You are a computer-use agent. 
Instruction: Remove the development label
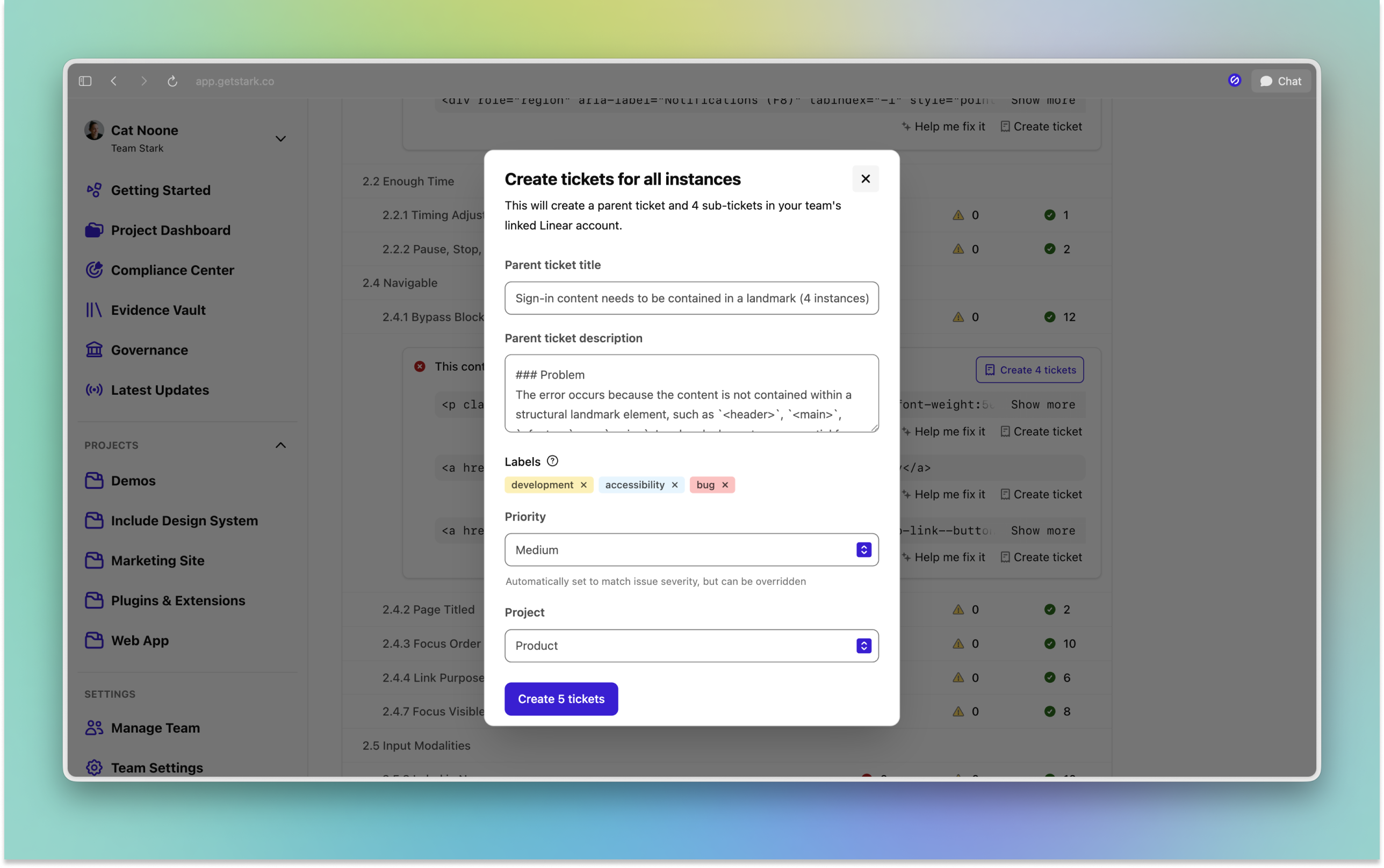pos(583,485)
